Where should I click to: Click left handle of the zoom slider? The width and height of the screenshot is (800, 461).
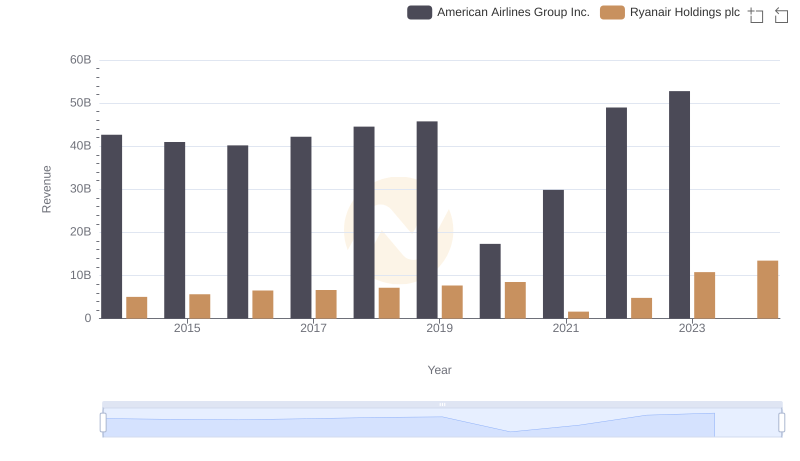103,423
